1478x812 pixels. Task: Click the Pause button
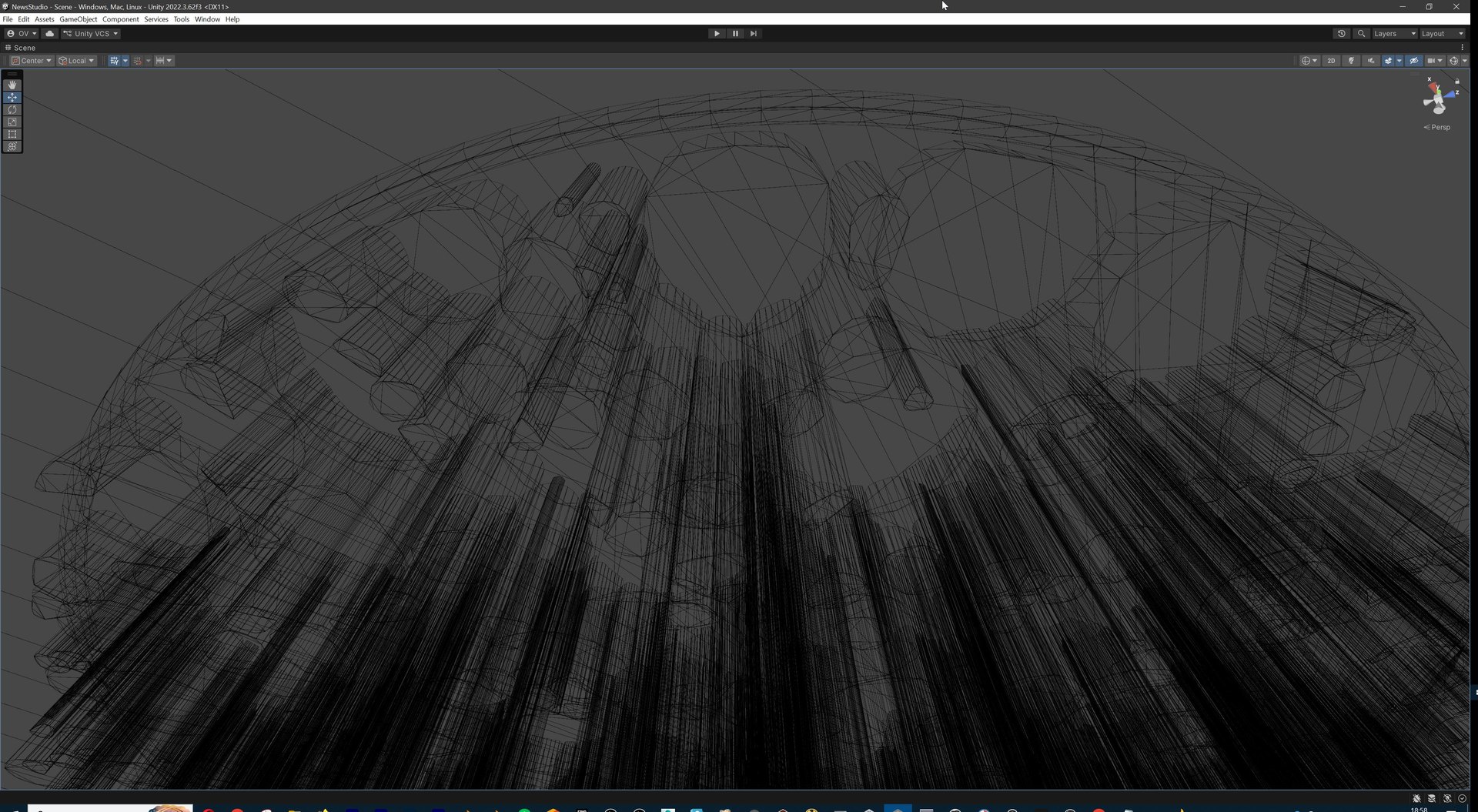(735, 34)
